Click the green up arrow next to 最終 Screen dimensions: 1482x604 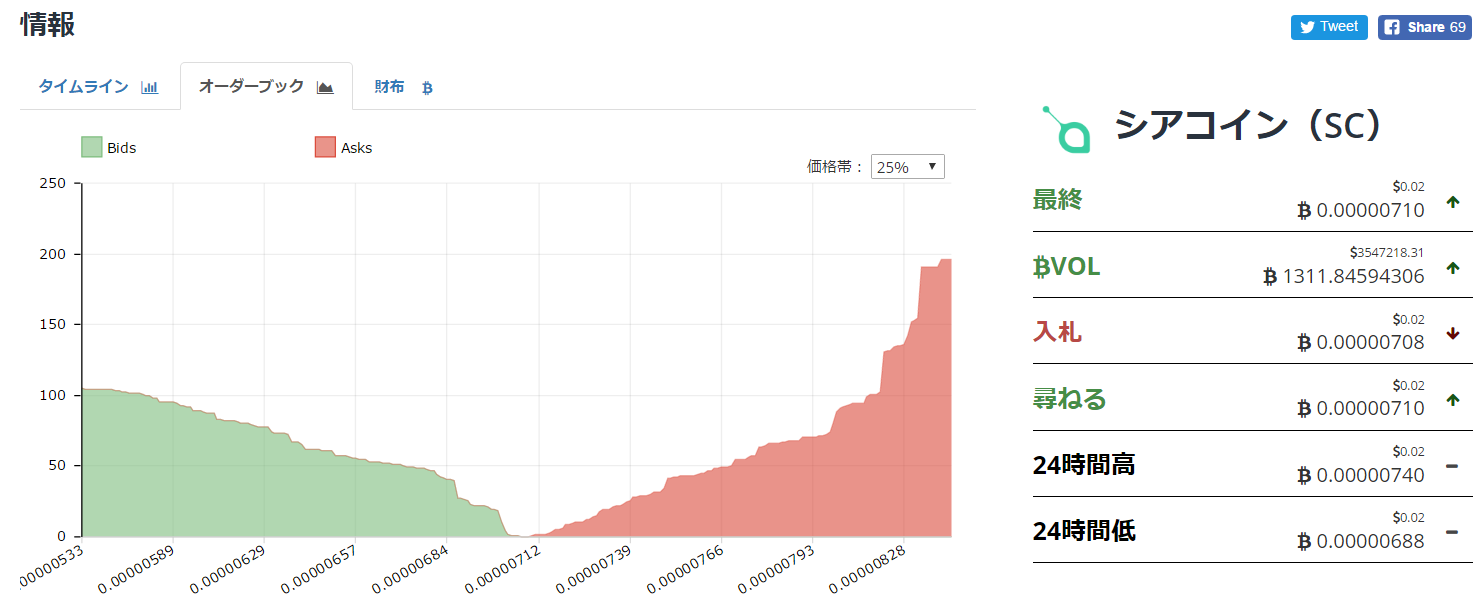(x=1452, y=202)
